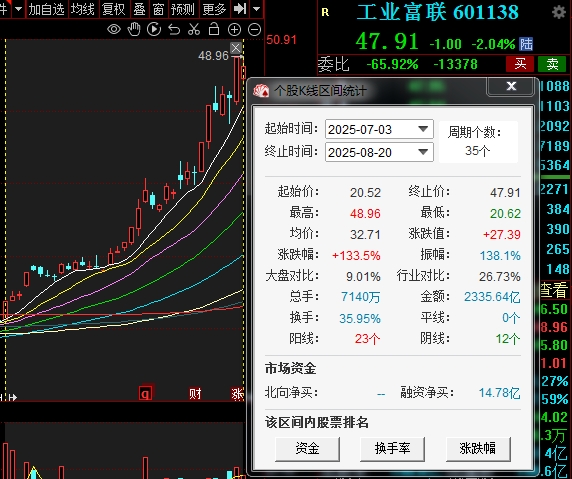The width and height of the screenshot is (572, 479).
Task: Click the 终止时间 date field 2025-08-20
Action: tap(379, 152)
